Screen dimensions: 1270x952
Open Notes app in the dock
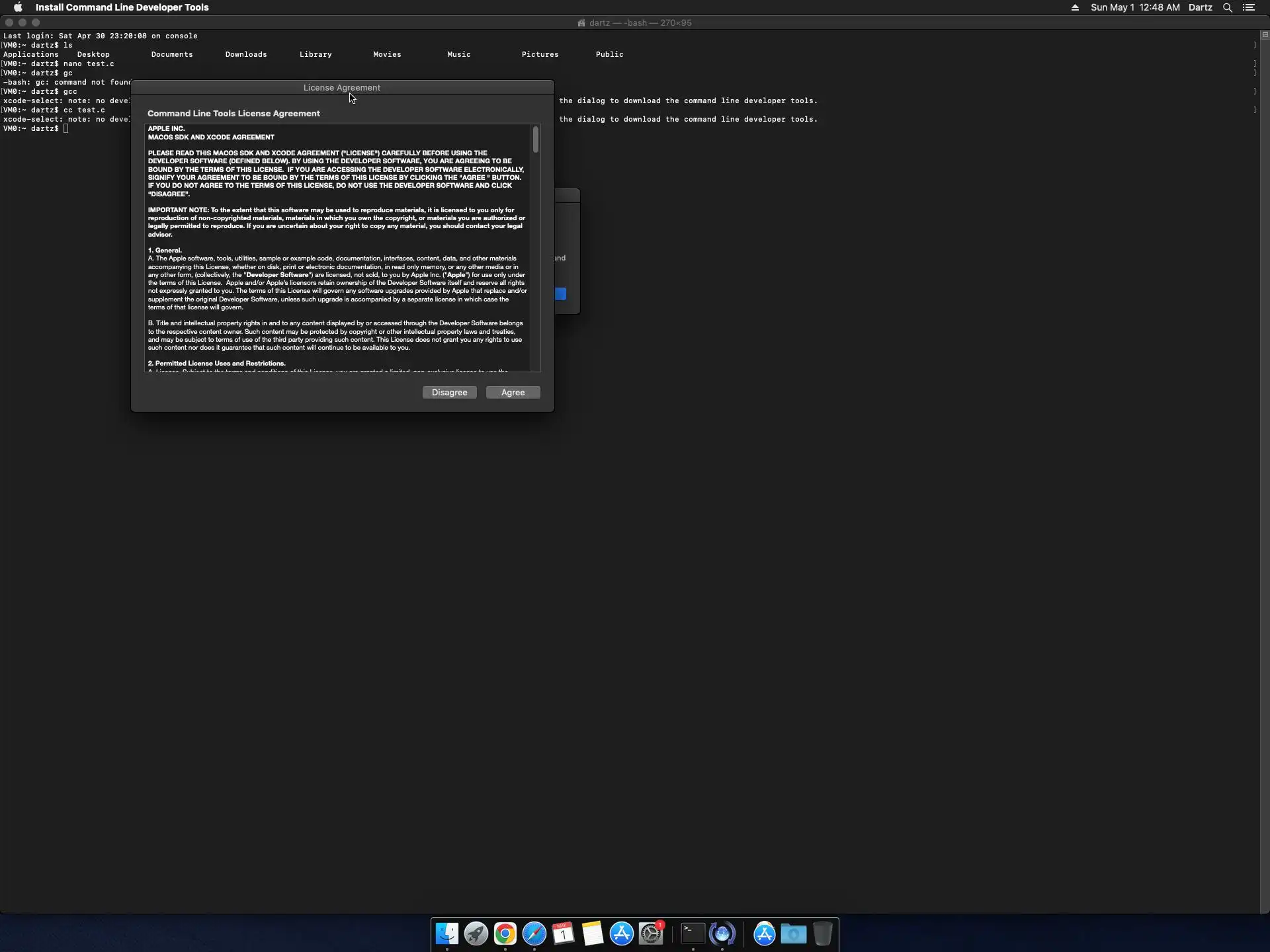[x=593, y=933]
